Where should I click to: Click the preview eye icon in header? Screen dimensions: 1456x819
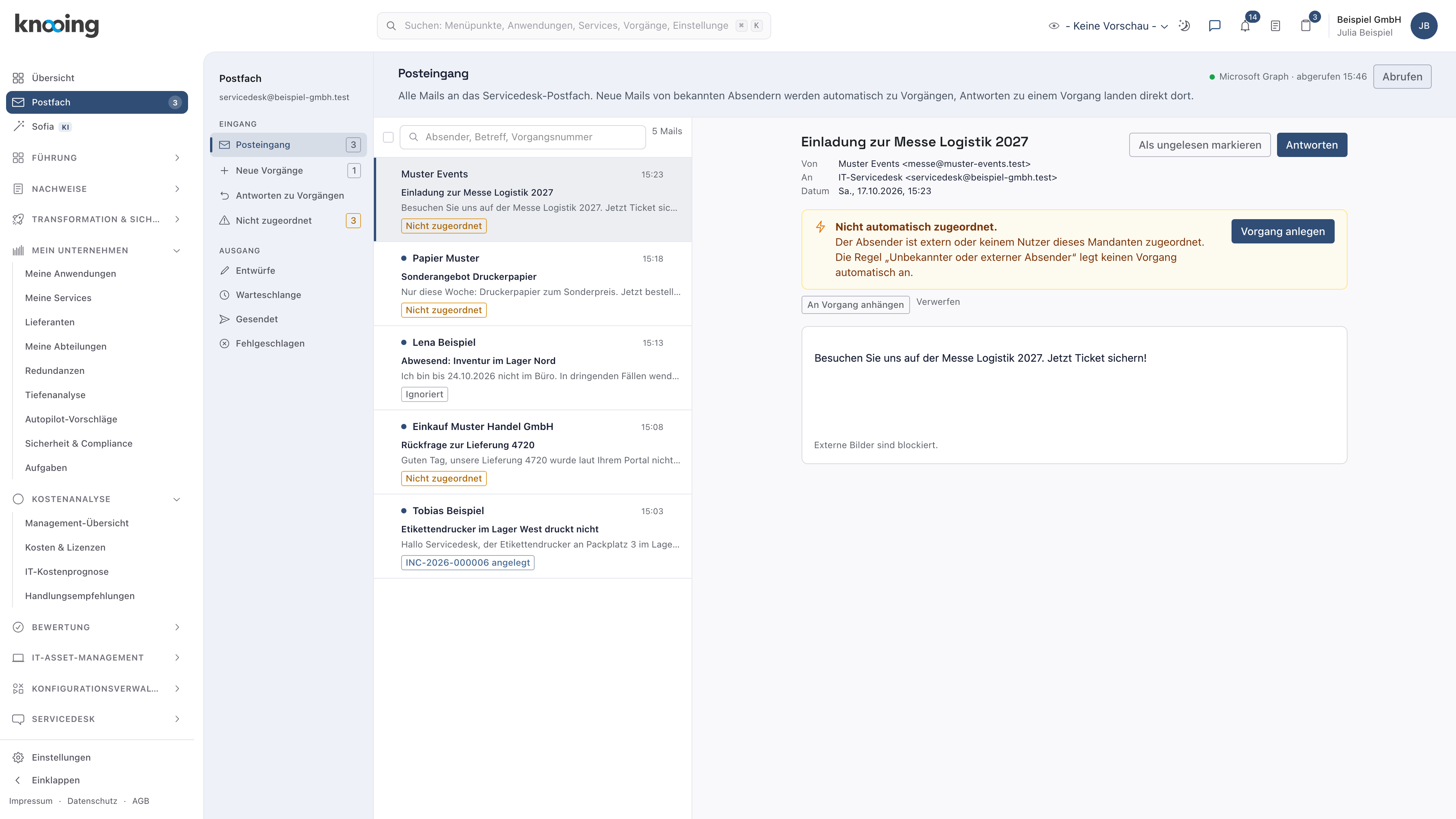click(1054, 26)
